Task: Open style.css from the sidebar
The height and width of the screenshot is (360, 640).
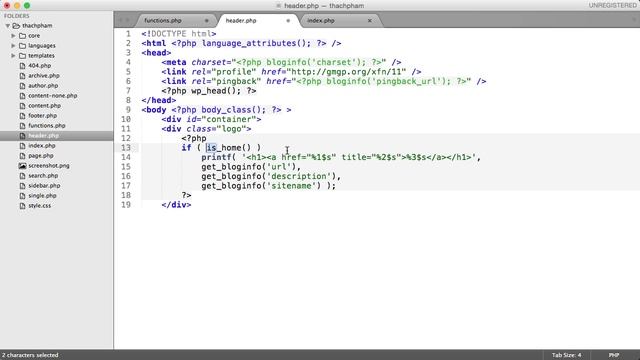Action: [x=40, y=206]
